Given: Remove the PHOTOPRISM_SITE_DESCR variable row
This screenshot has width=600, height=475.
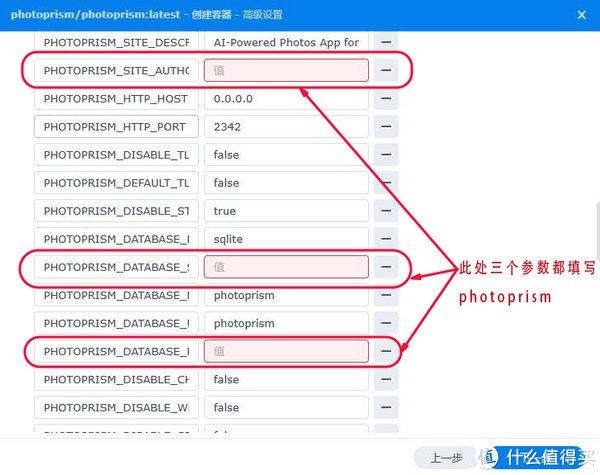Looking at the screenshot, I should pos(386,42).
